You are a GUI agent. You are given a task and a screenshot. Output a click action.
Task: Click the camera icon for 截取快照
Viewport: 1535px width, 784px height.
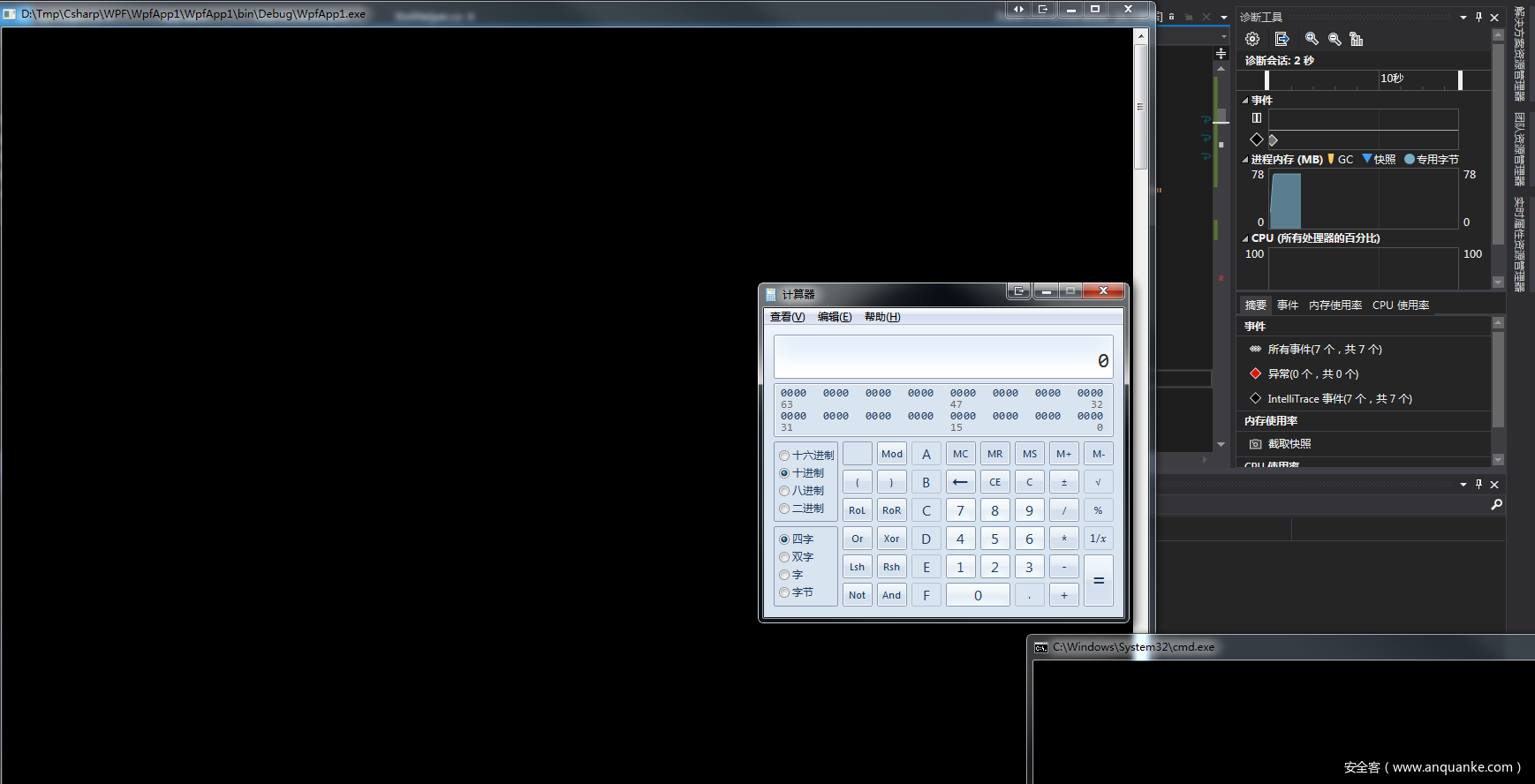coord(1255,444)
